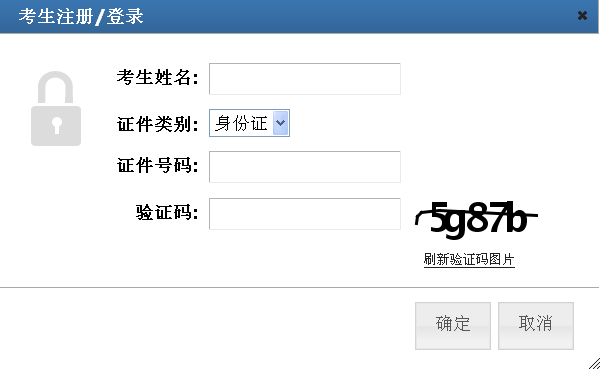The image size is (606, 377).
Task: Click the 5g87b captcha image
Action: click(x=477, y=219)
